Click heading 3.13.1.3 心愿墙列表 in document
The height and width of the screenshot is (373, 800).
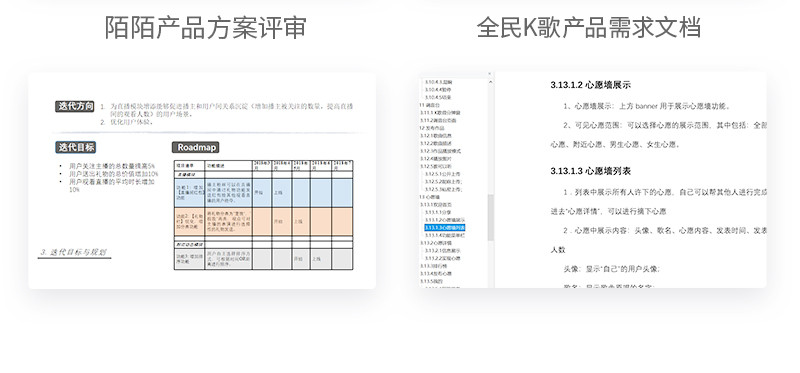(590, 171)
